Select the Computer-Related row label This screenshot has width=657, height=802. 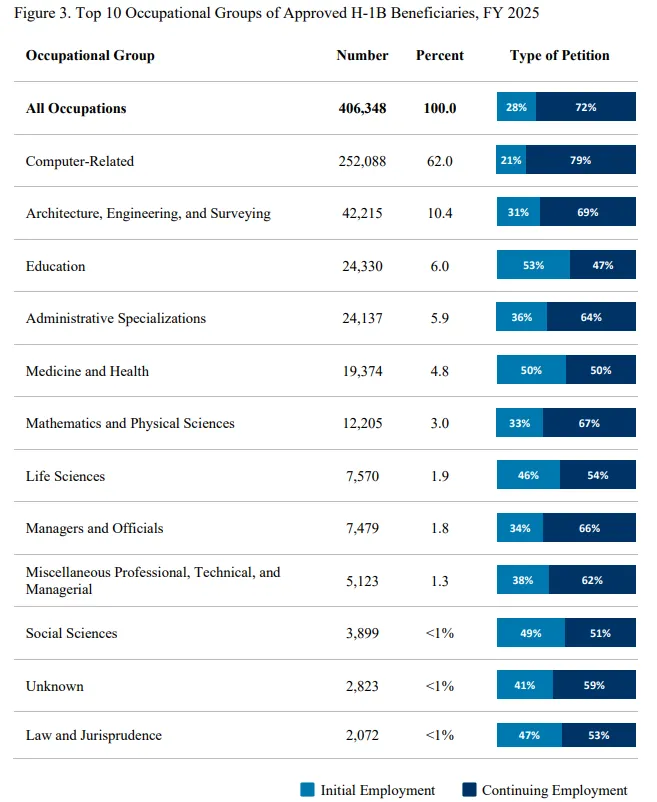coord(80,161)
